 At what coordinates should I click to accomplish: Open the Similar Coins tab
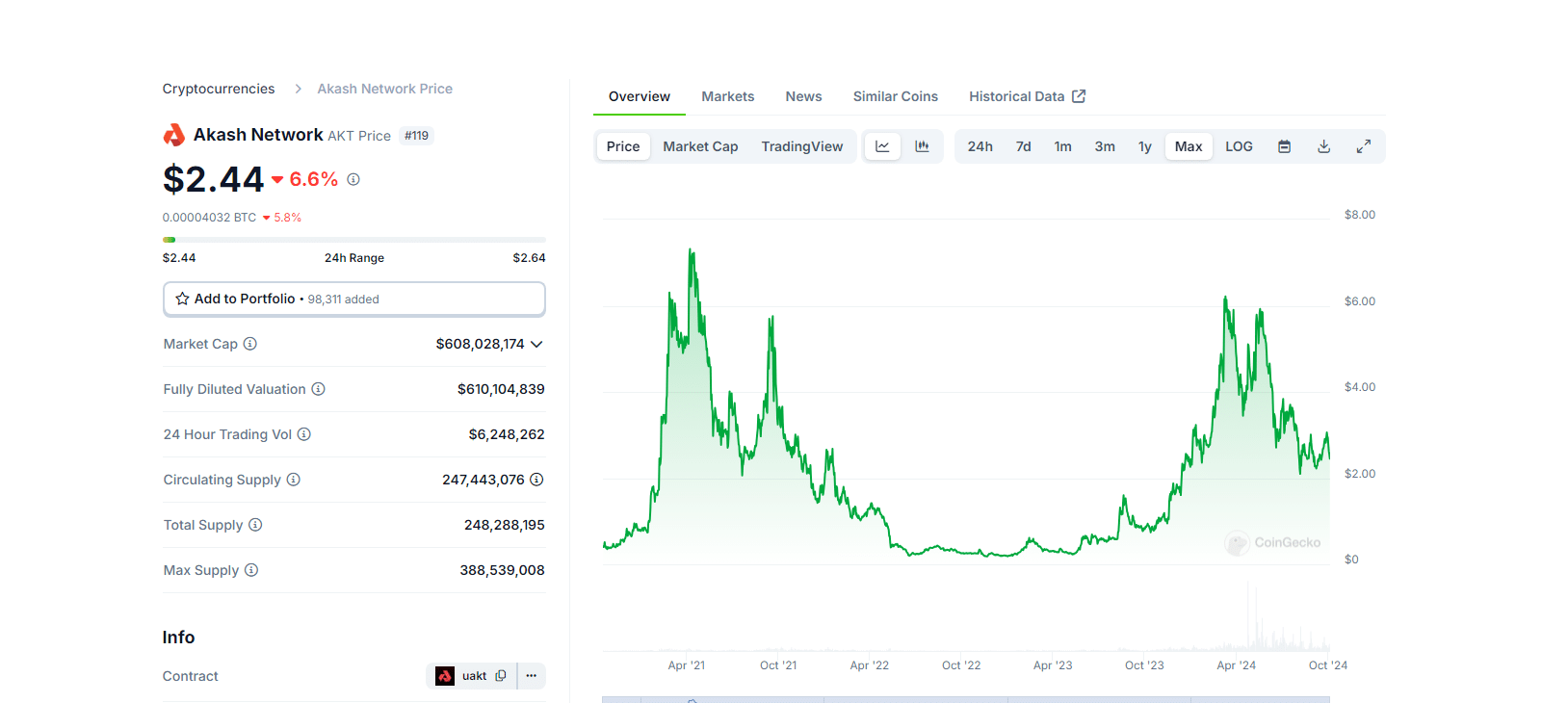[x=896, y=96]
